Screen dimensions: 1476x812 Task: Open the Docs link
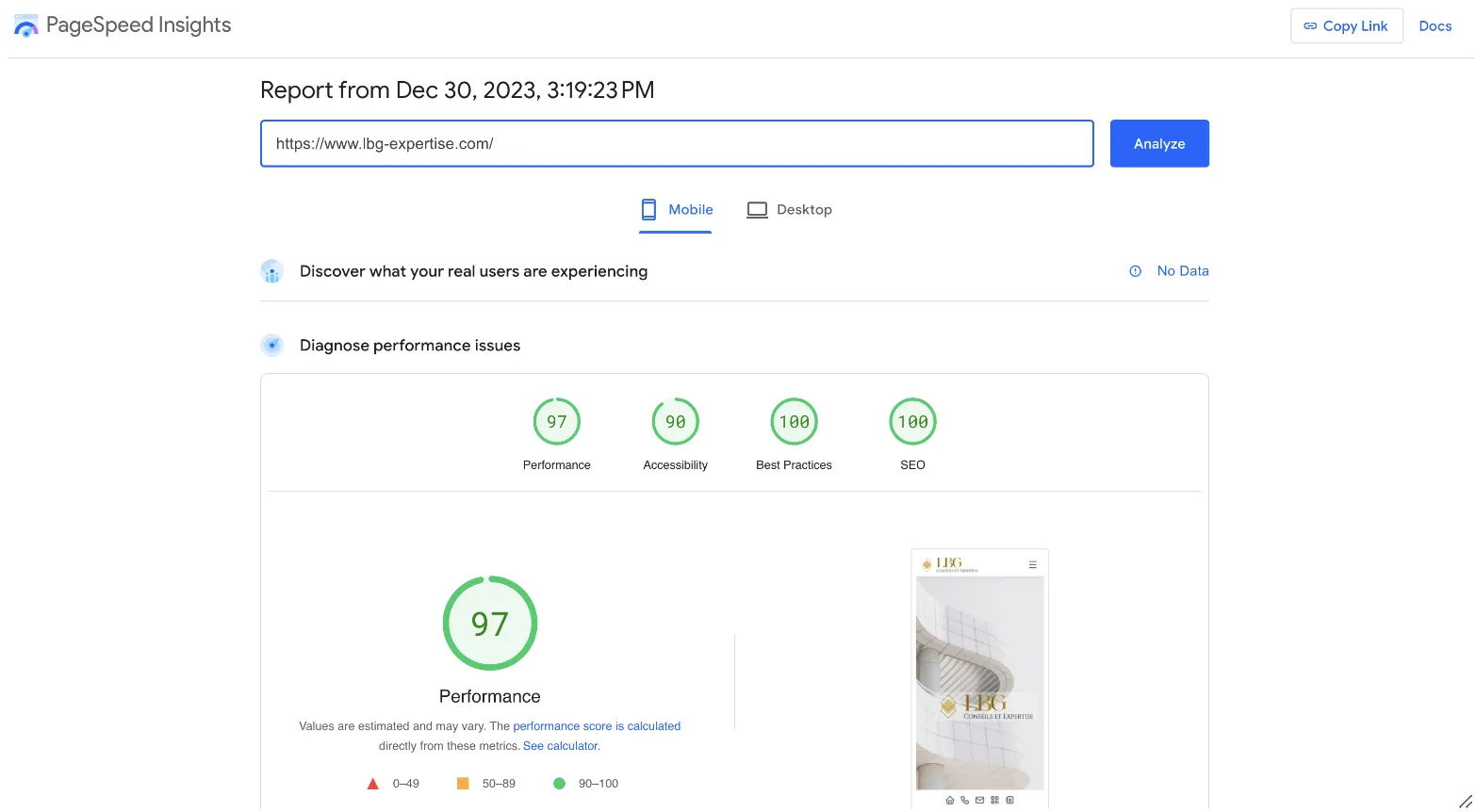pos(1435,26)
